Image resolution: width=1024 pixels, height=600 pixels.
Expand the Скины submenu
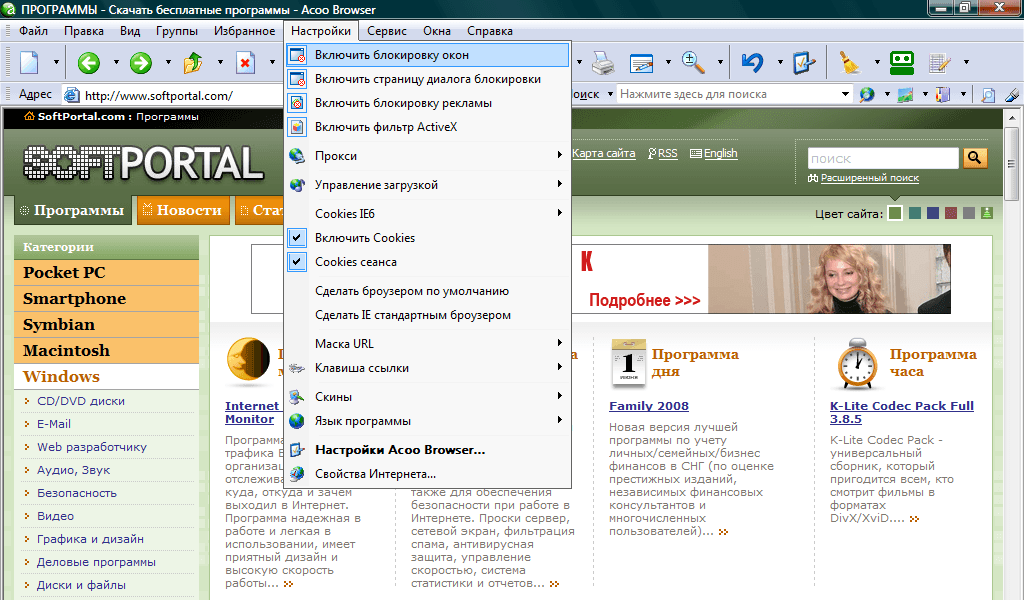click(x=428, y=396)
